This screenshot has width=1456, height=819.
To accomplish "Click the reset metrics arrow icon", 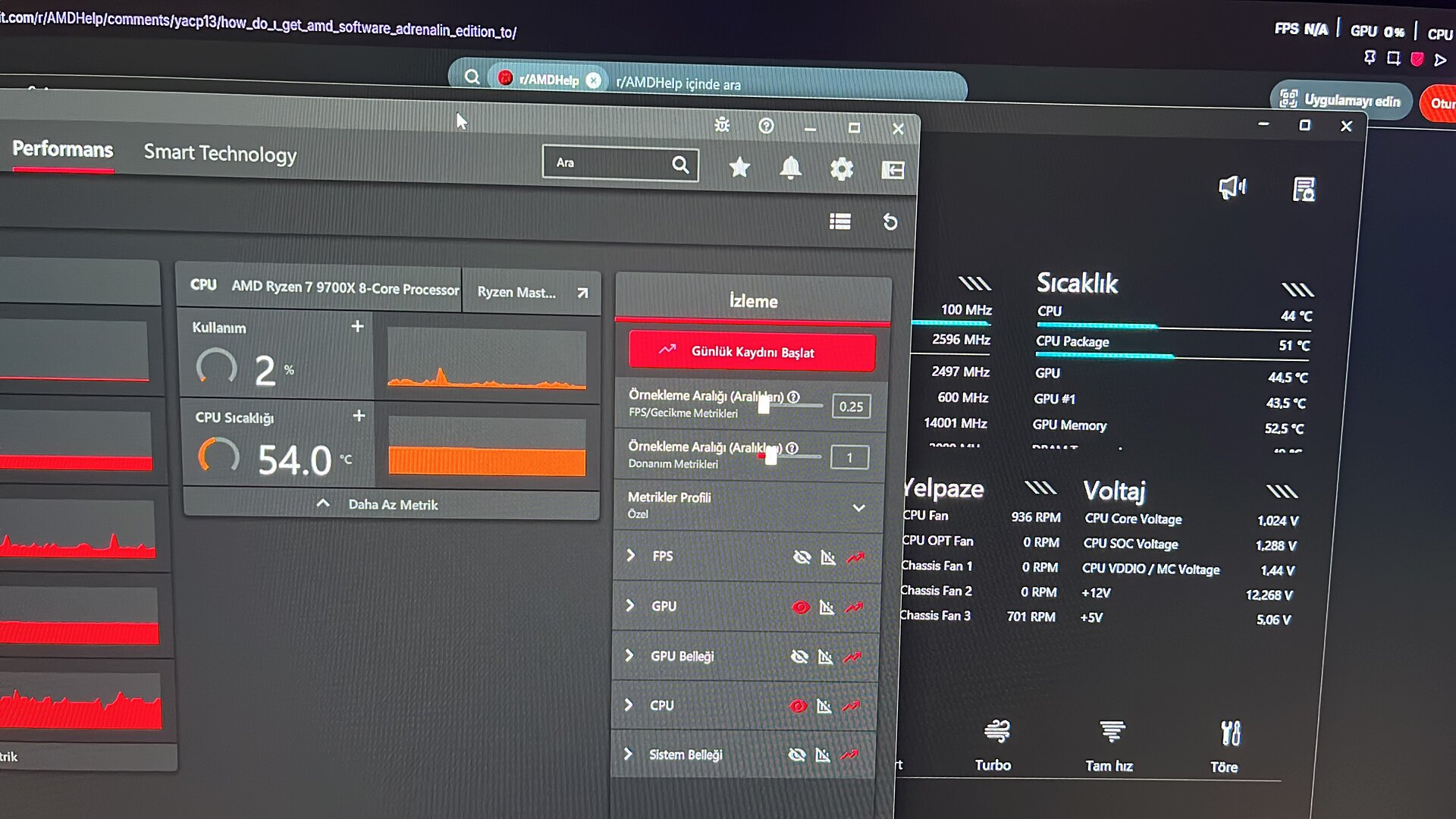I will (890, 222).
